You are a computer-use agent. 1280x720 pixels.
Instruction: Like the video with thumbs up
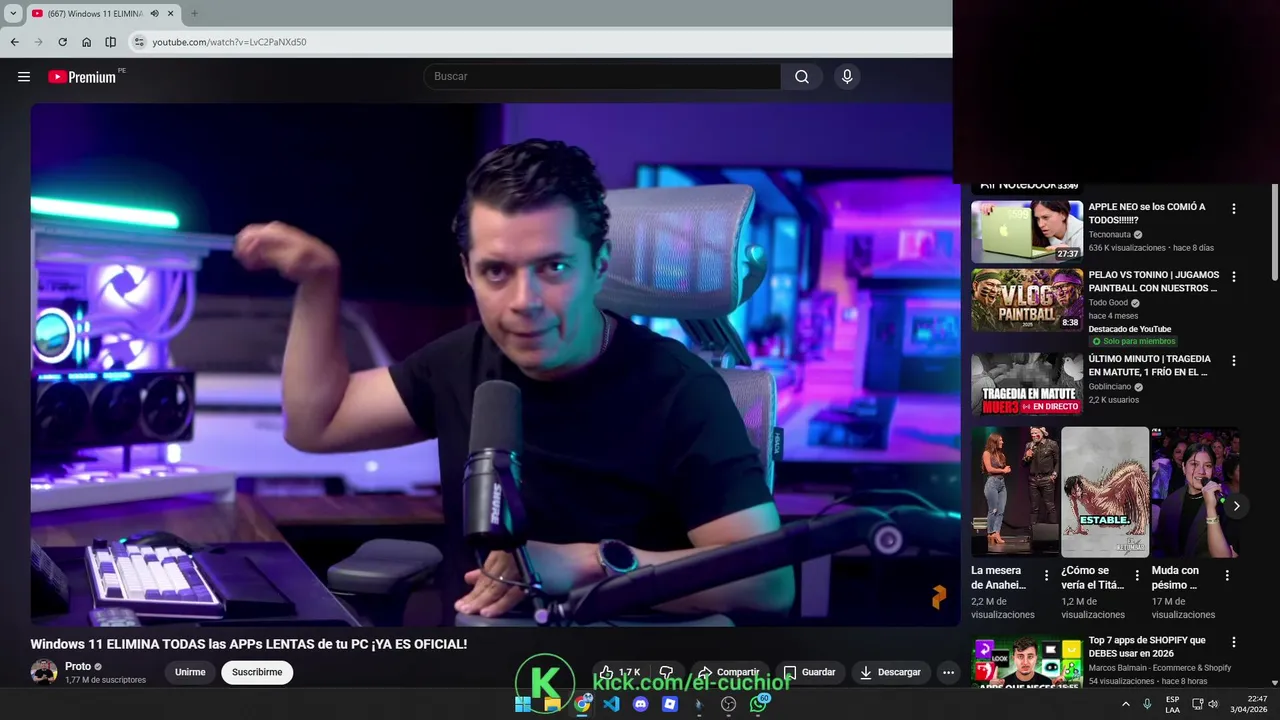pyautogui.click(x=620, y=672)
